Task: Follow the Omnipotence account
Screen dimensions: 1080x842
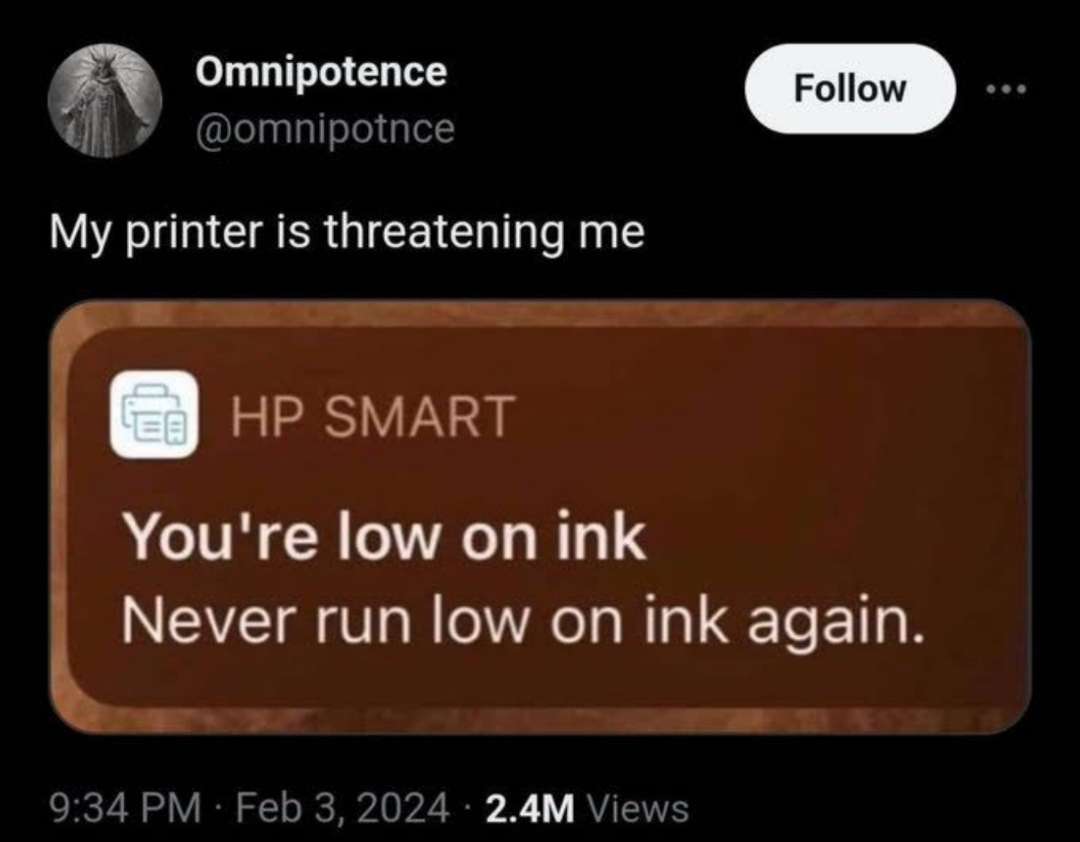Action: click(850, 88)
